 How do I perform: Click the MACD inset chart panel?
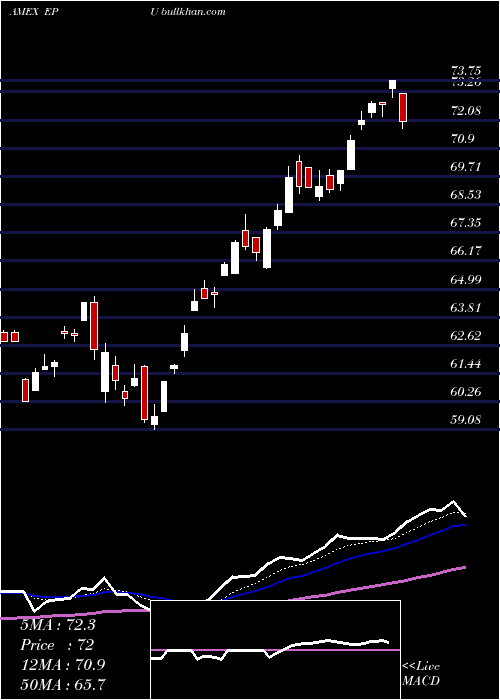[275, 650]
